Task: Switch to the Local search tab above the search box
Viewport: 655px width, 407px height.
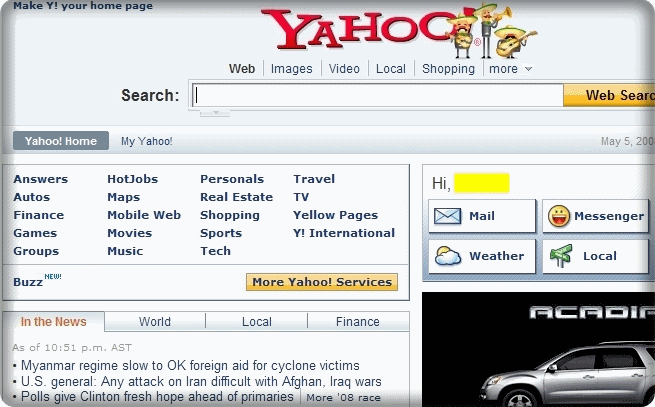Action: (x=391, y=69)
